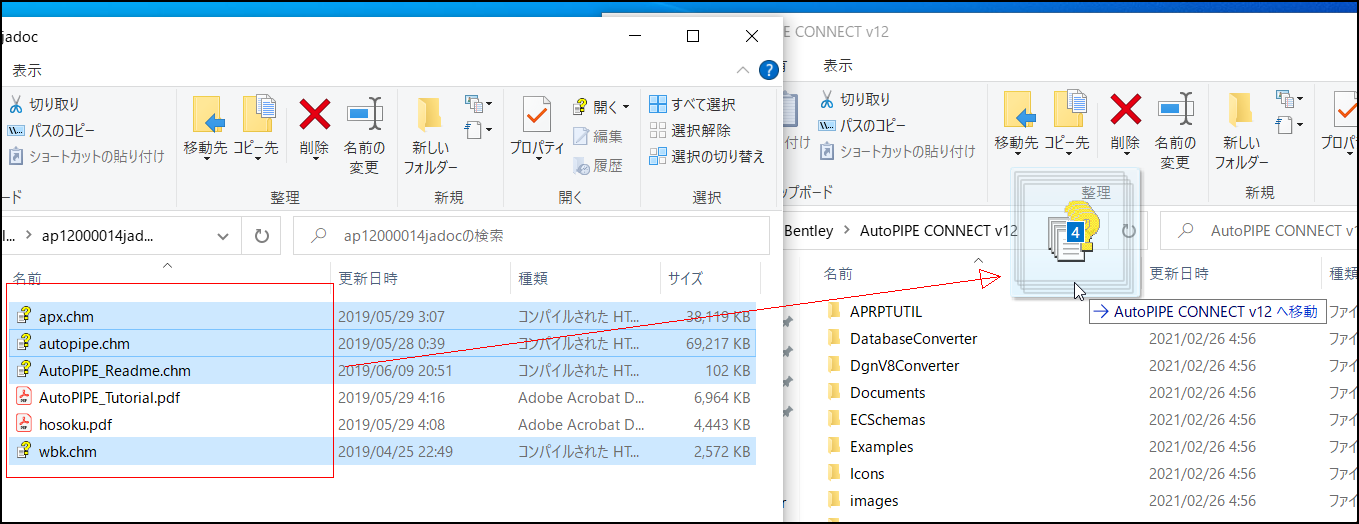This screenshot has width=1359, height=524.
Task: Click 選択の切り替え in left window
Action: tap(706, 156)
